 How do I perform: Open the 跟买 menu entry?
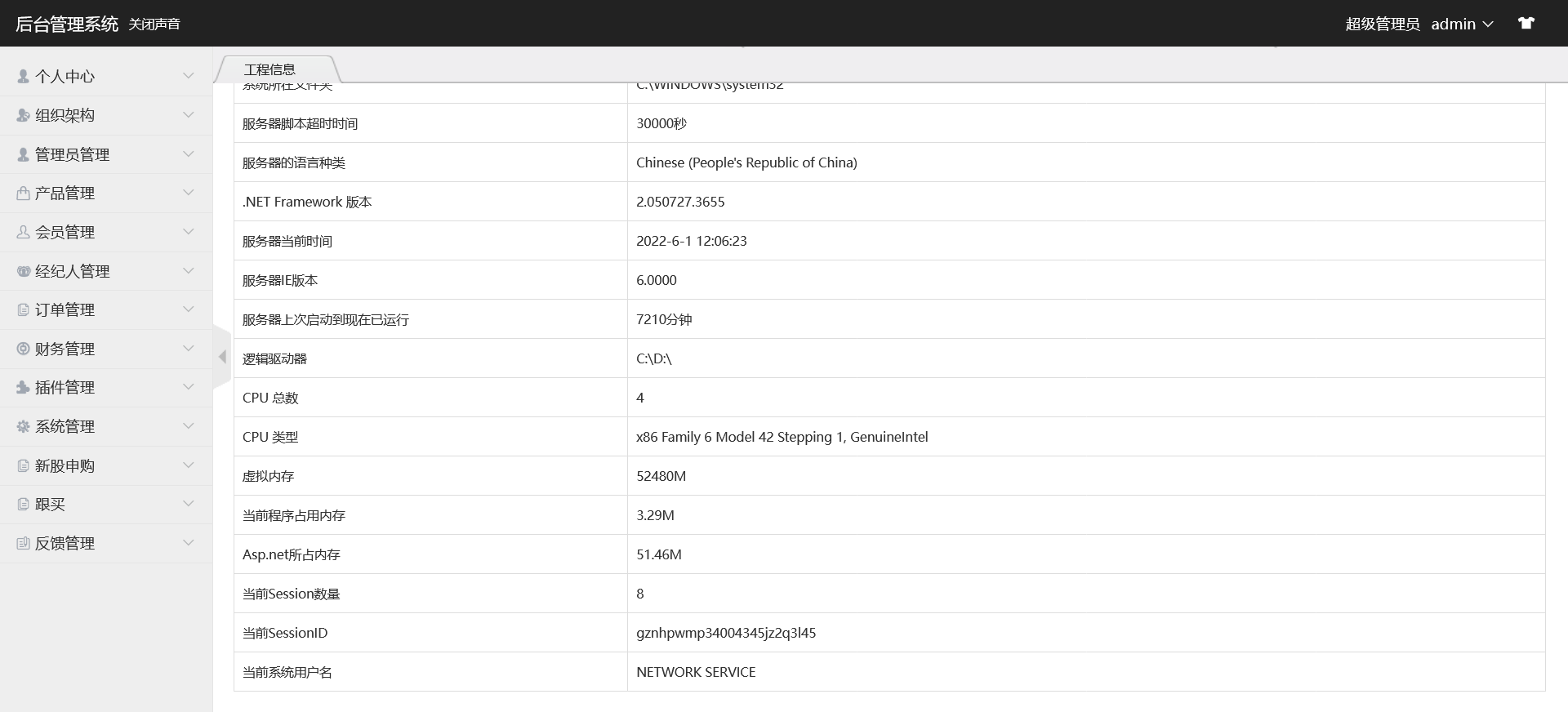[x=51, y=504]
